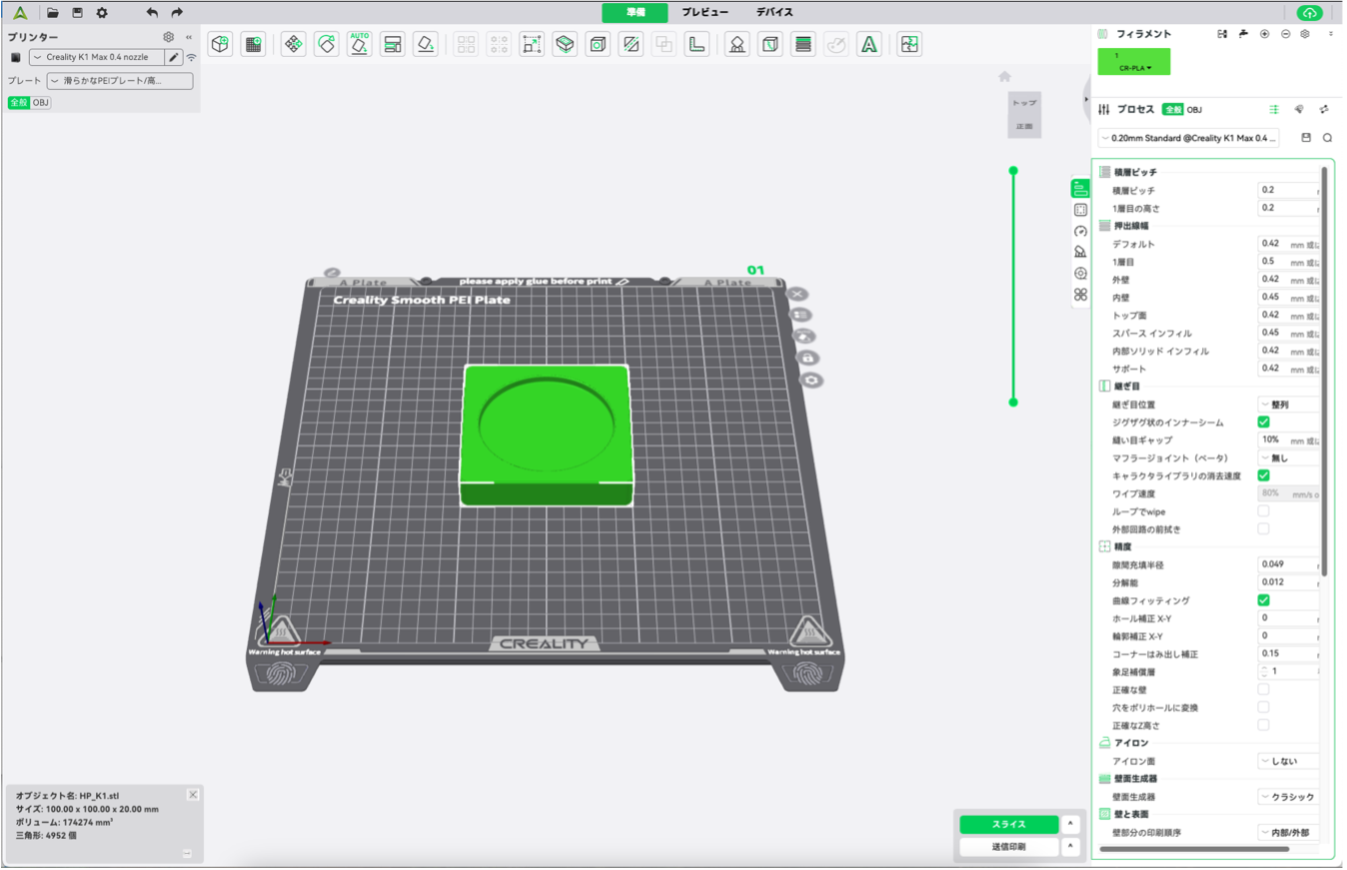Select the text emboss 'A' tool
The height and width of the screenshot is (870, 1347).
point(869,44)
